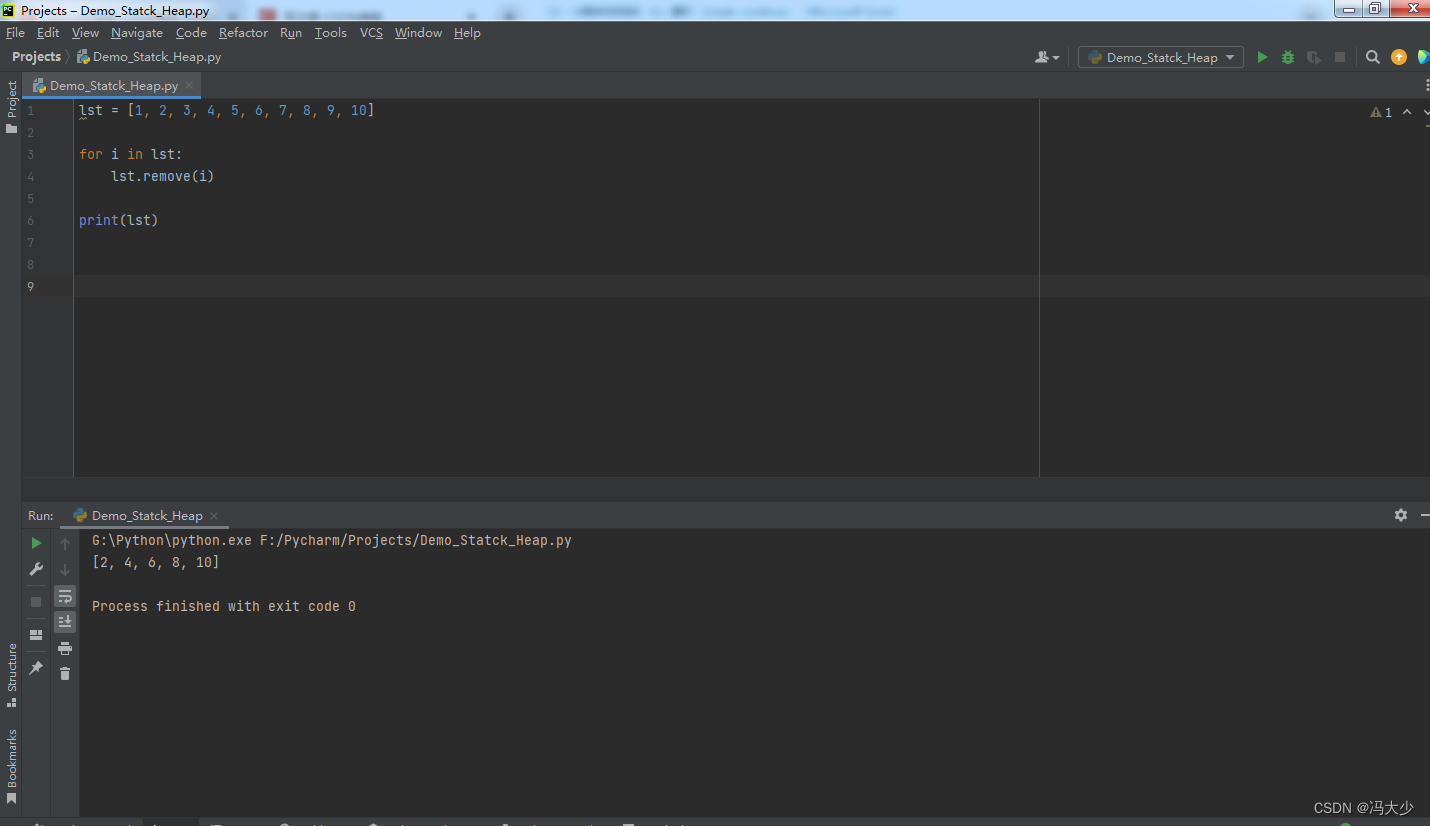Open the Tools menu
1430x826 pixels.
tap(330, 33)
